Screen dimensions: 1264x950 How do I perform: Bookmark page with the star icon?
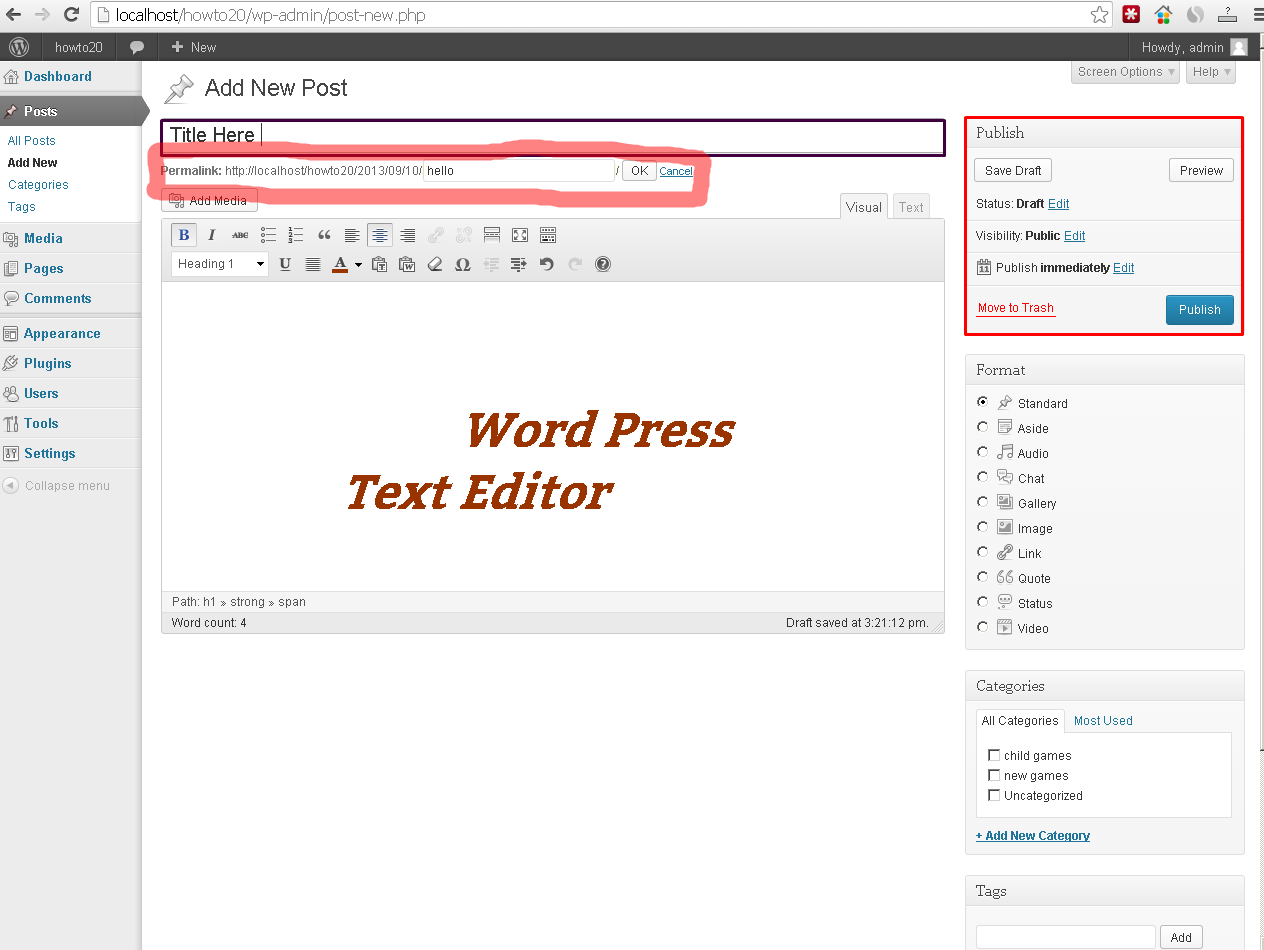[x=1099, y=14]
